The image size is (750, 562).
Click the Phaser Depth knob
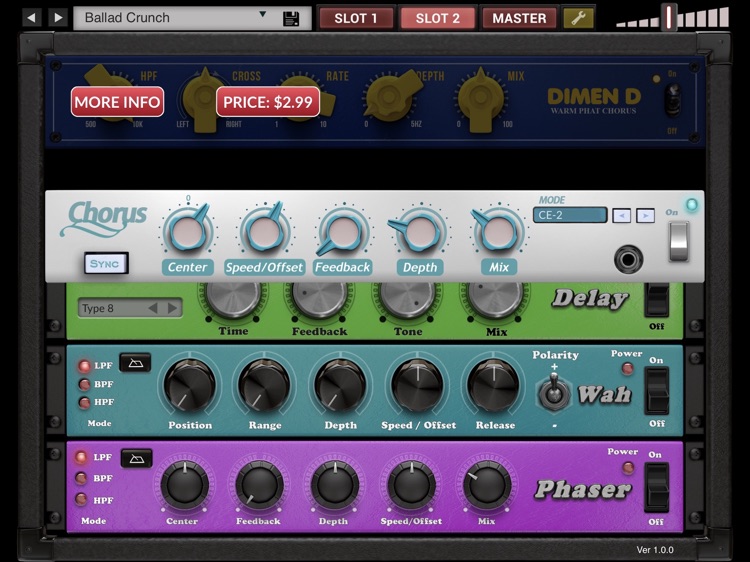pos(334,485)
